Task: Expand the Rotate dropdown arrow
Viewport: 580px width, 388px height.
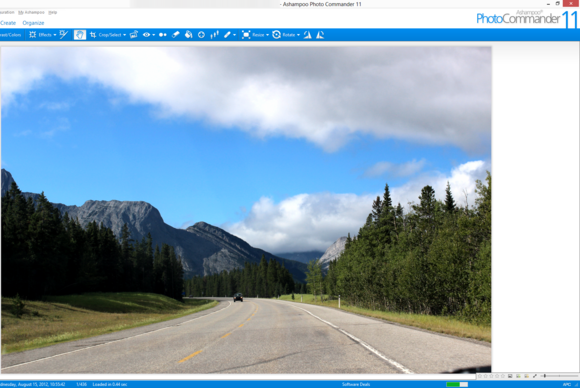Action: (x=298, y=35)
